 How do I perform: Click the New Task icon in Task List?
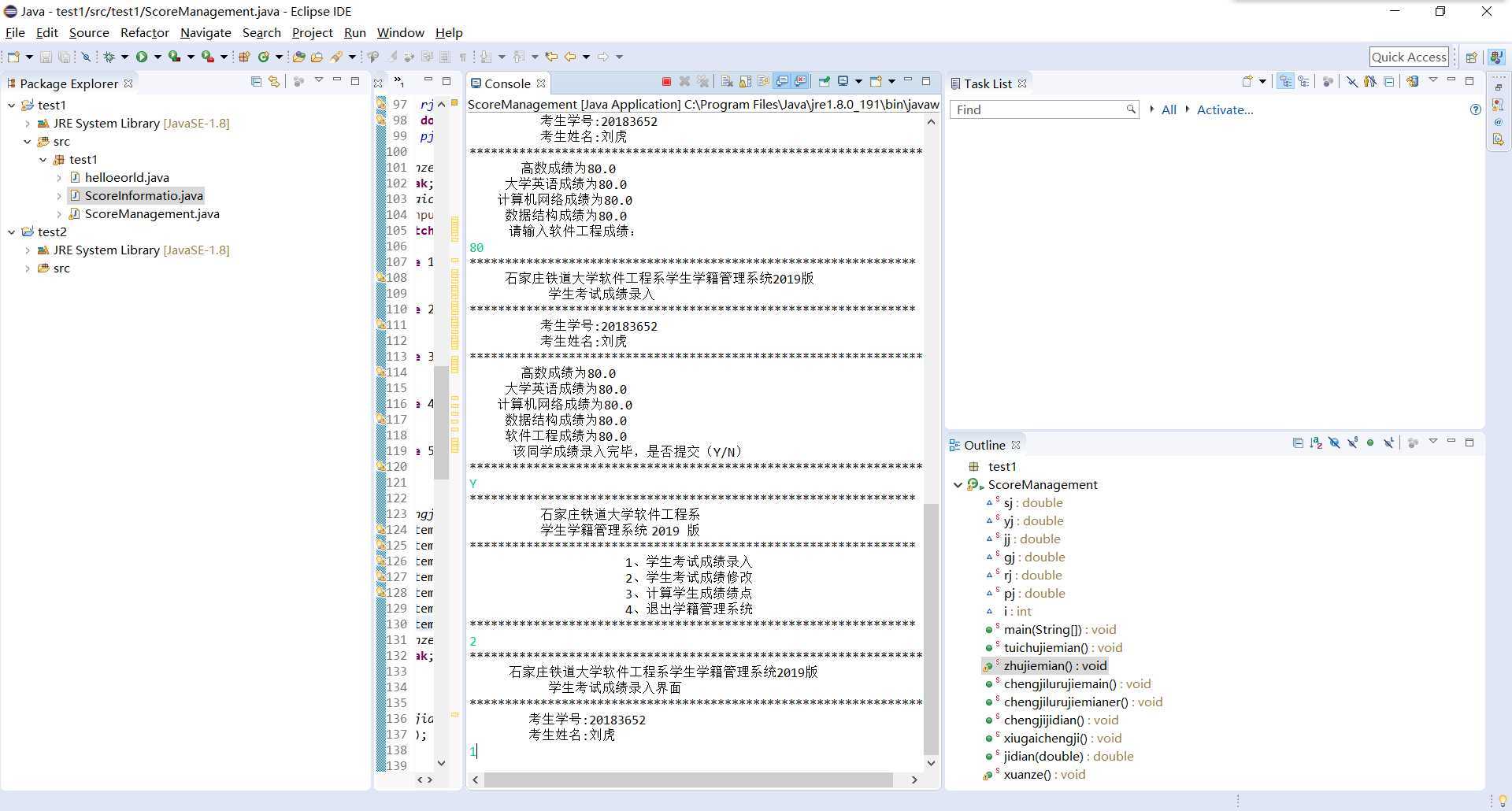pos(1247,81)
